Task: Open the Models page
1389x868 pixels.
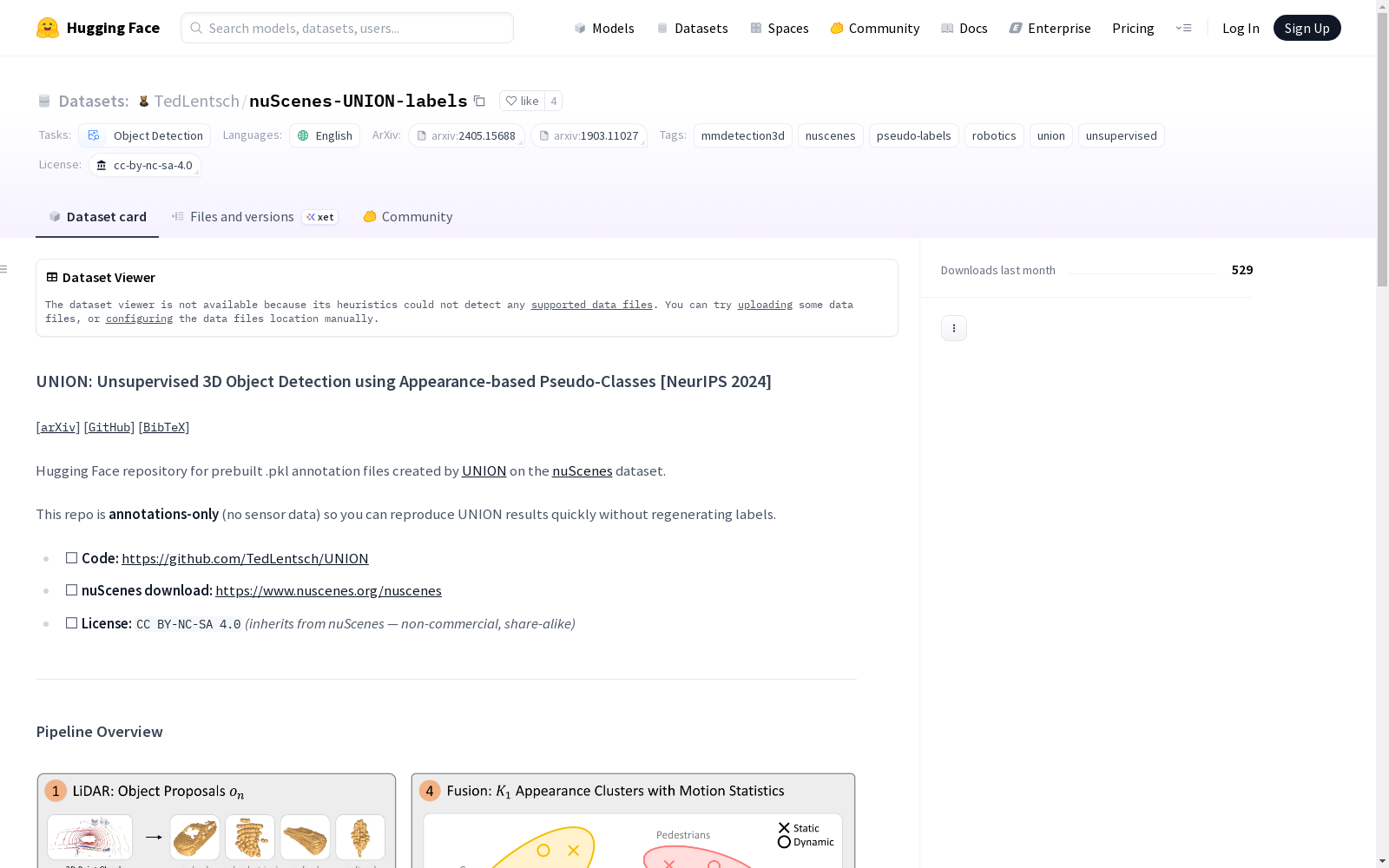Action: tap(604, 28)
